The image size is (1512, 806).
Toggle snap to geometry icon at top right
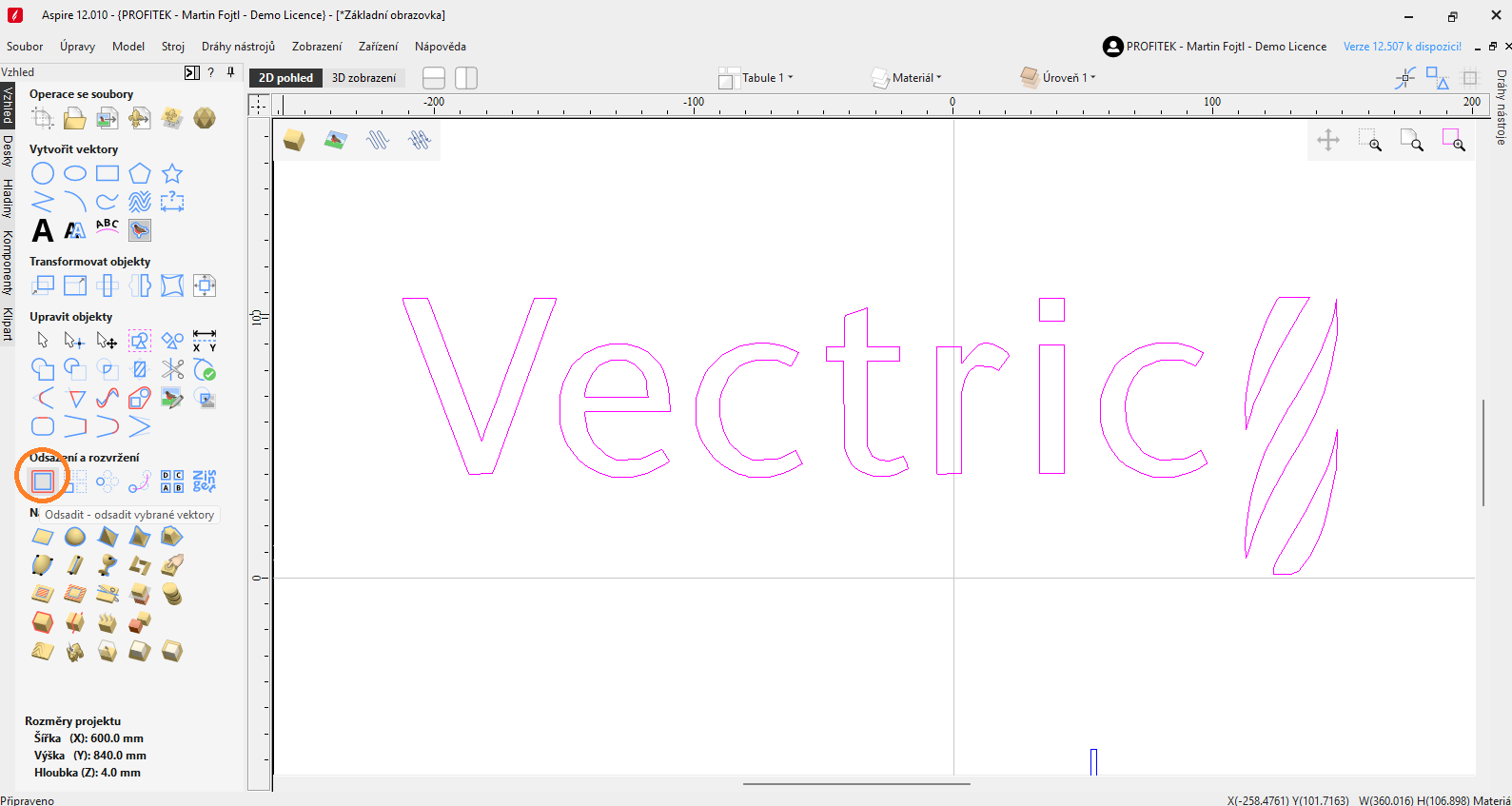[x=1405, y=78]
